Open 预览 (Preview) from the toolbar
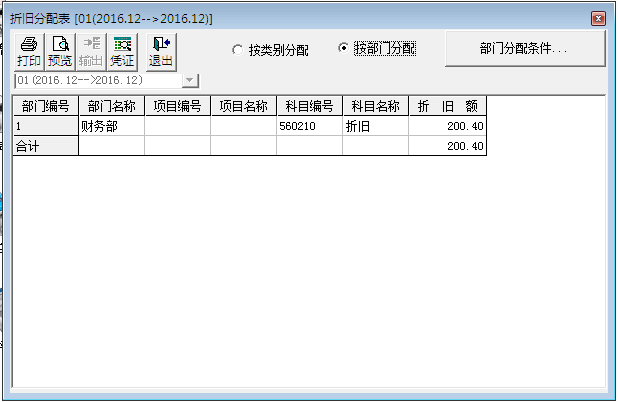The height and width of the screenshot is (402, 618). click(60, 51)
